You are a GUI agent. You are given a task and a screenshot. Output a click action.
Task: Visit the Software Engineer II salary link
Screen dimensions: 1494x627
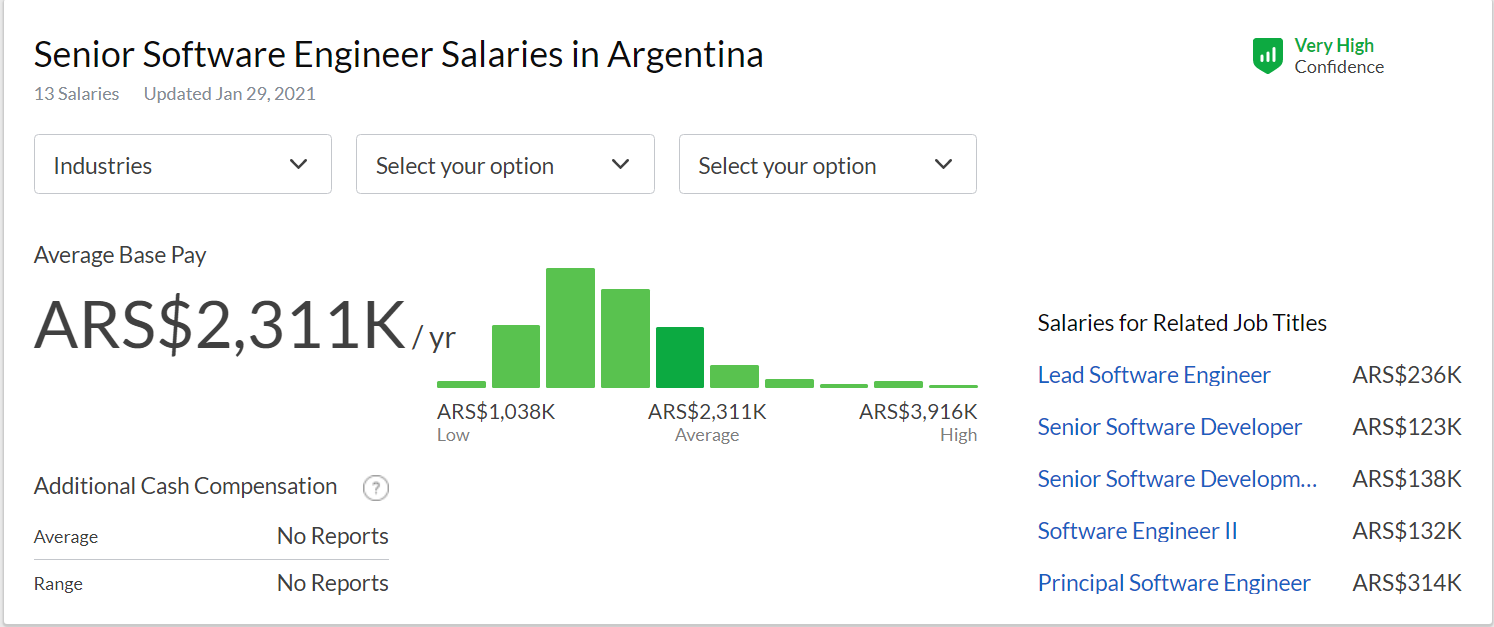(x=1138, y=531)
